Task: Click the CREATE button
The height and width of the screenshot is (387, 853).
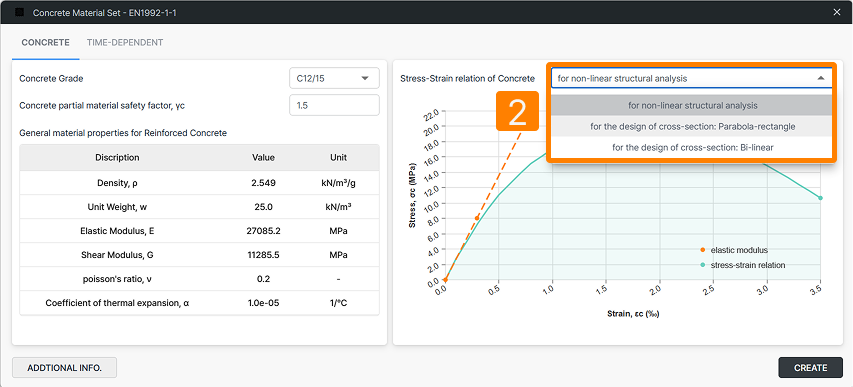Action: (x=811, y=367)
